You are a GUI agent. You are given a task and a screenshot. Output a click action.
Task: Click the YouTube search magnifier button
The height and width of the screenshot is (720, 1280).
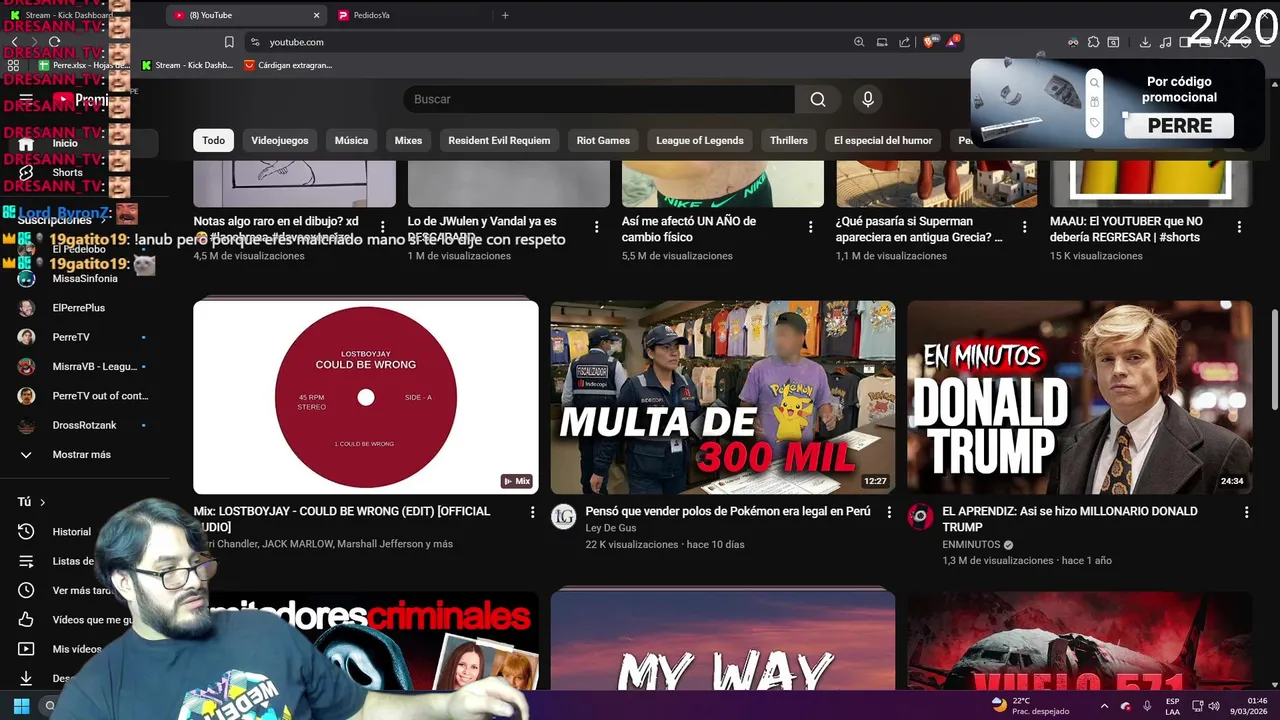click(818, 99)
